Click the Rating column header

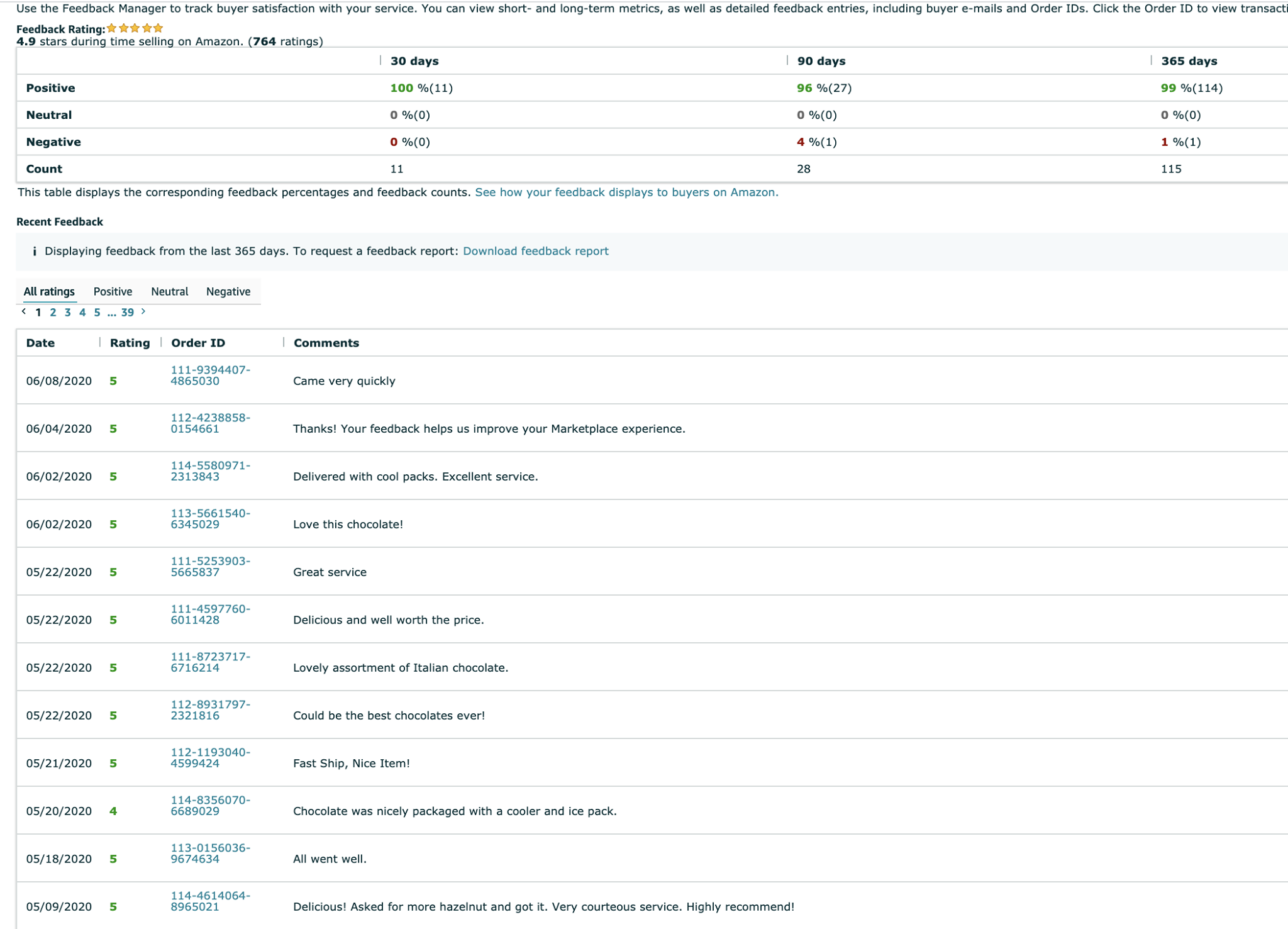coord(130,343)
